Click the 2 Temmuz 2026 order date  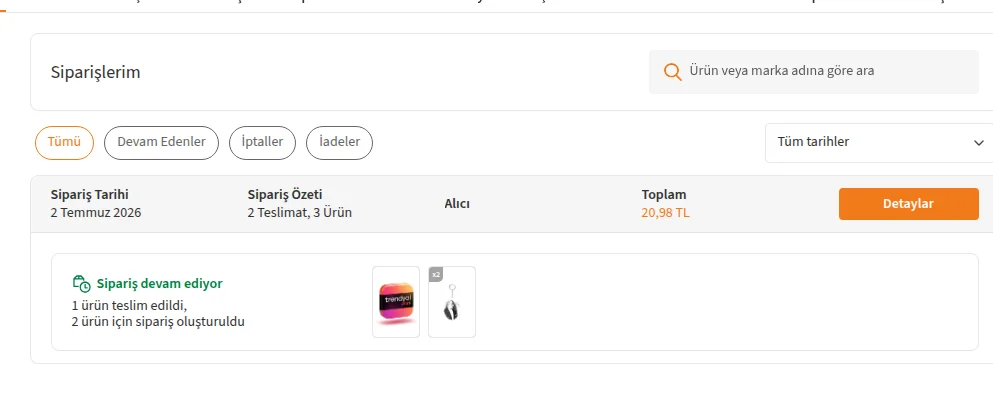click(96, 213)
